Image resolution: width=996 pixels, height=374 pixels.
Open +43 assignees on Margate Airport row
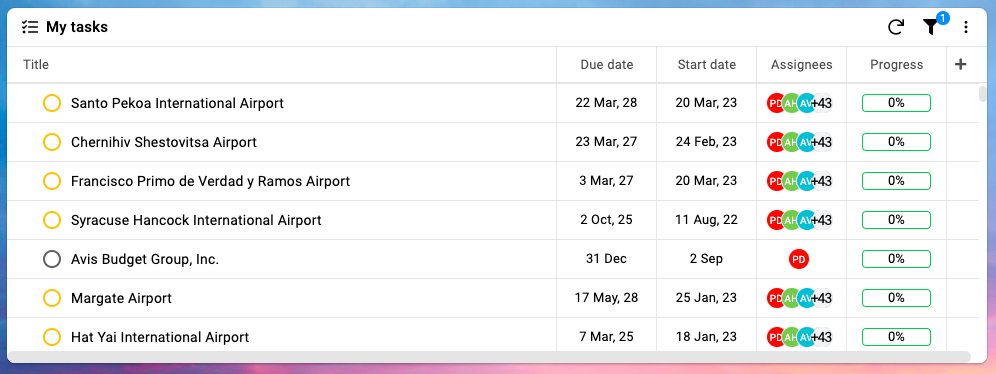coord(822,297)
